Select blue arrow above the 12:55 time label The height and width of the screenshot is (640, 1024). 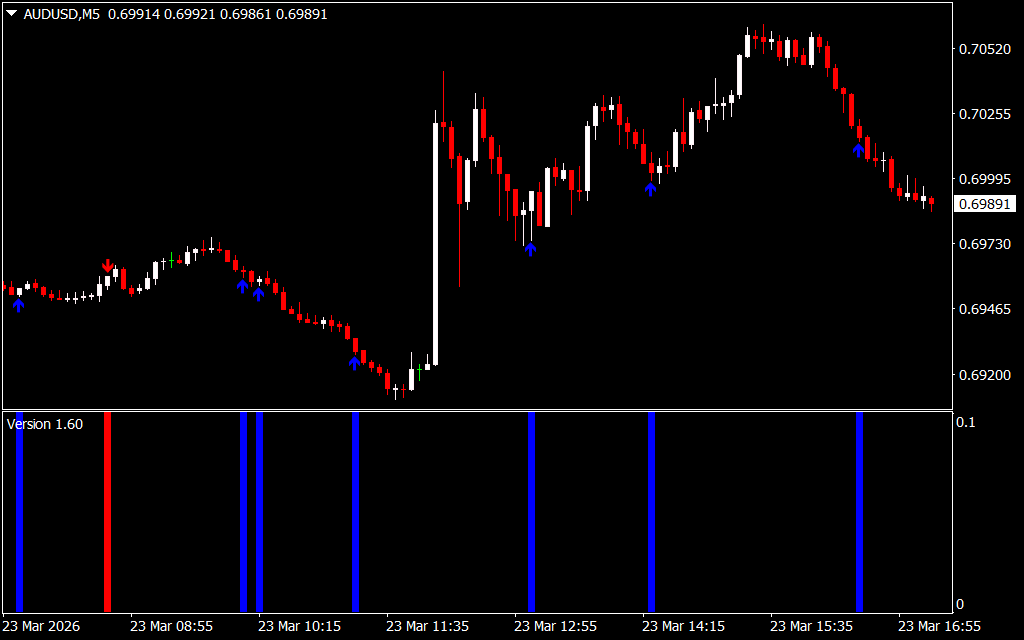(x=530, y=249)
